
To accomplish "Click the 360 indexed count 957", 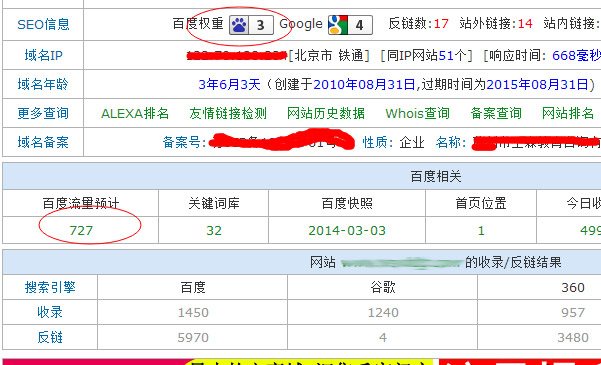I will (x=573, y=312).
